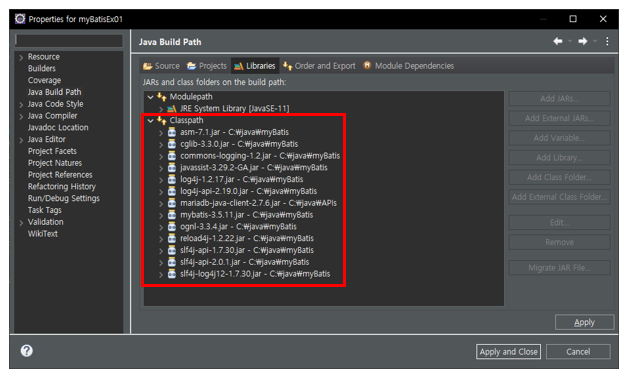Click the Apply button
The width and height of the screenshot is (627, 376).
tap(584, 322)
